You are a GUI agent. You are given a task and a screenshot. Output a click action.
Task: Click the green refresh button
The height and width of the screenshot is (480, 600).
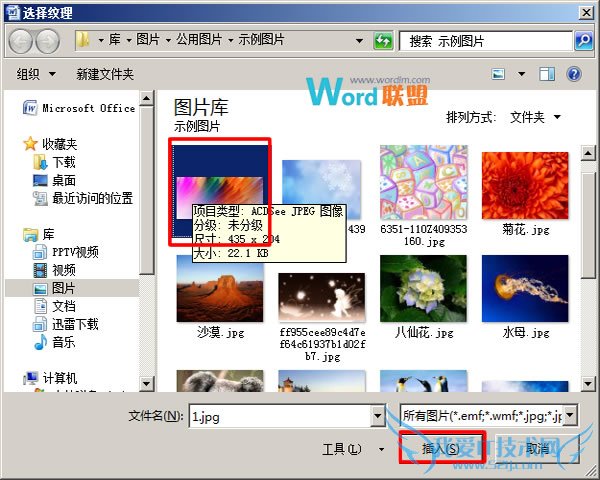coord(383,40)
